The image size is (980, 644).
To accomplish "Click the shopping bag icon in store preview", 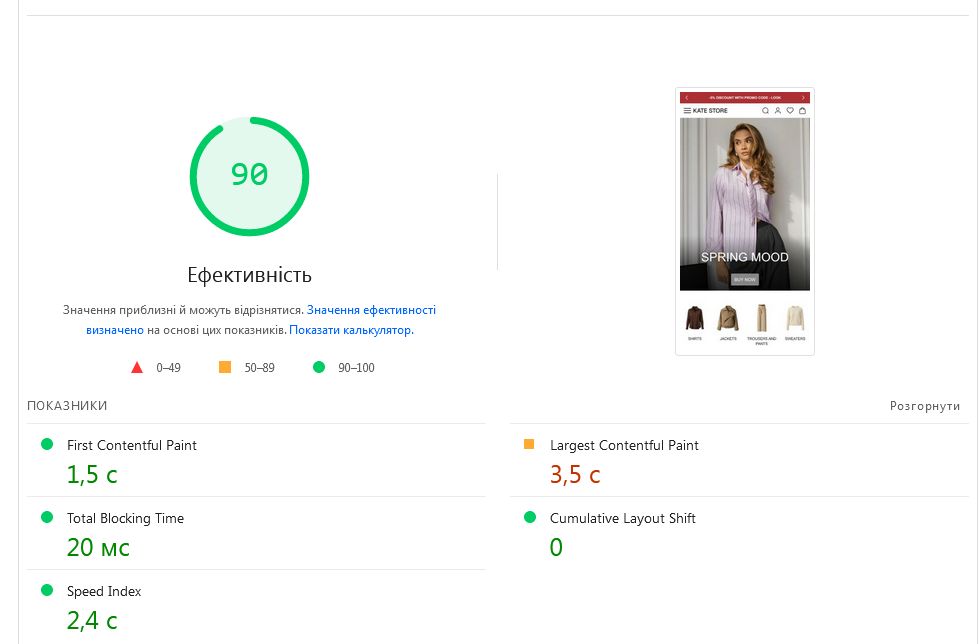I will pyautogui.click(x=802, y=111).
